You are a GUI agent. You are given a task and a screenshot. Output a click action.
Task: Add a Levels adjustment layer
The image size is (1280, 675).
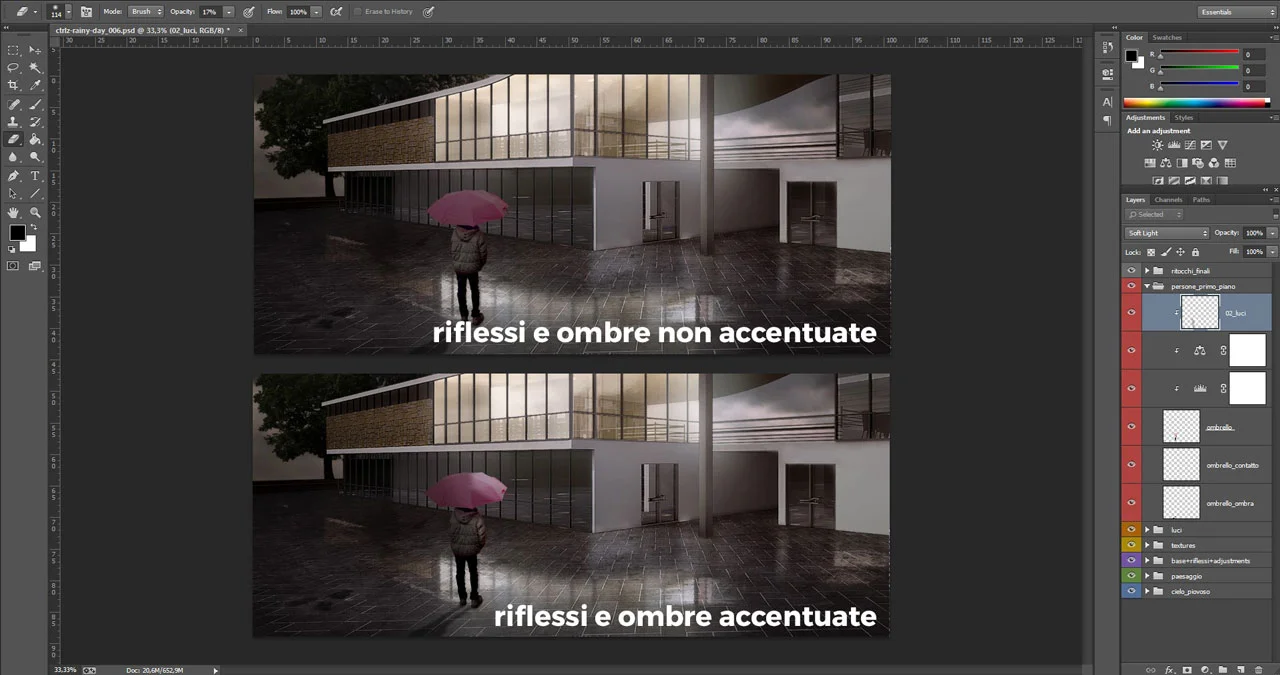pyautogui.click(x=1174, y=145)
